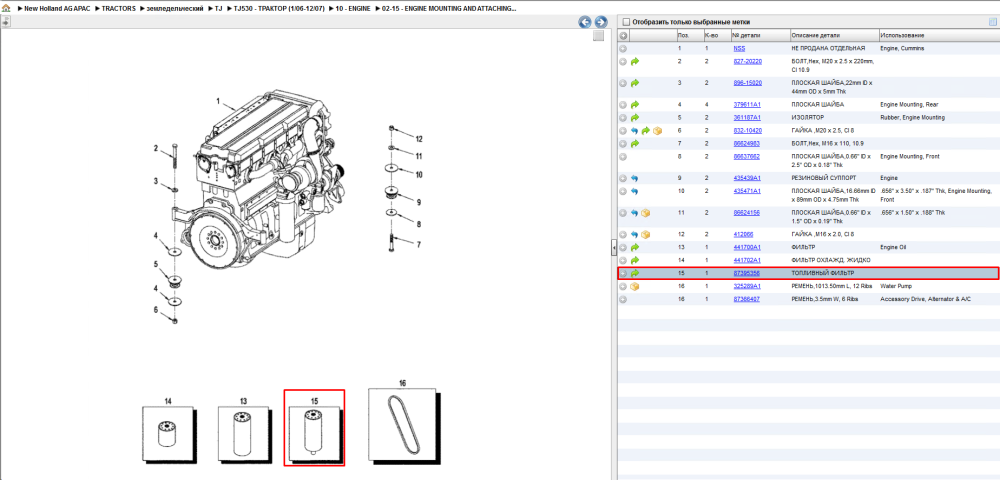Click blue arrow for part 832-10420

coord(635,131)
